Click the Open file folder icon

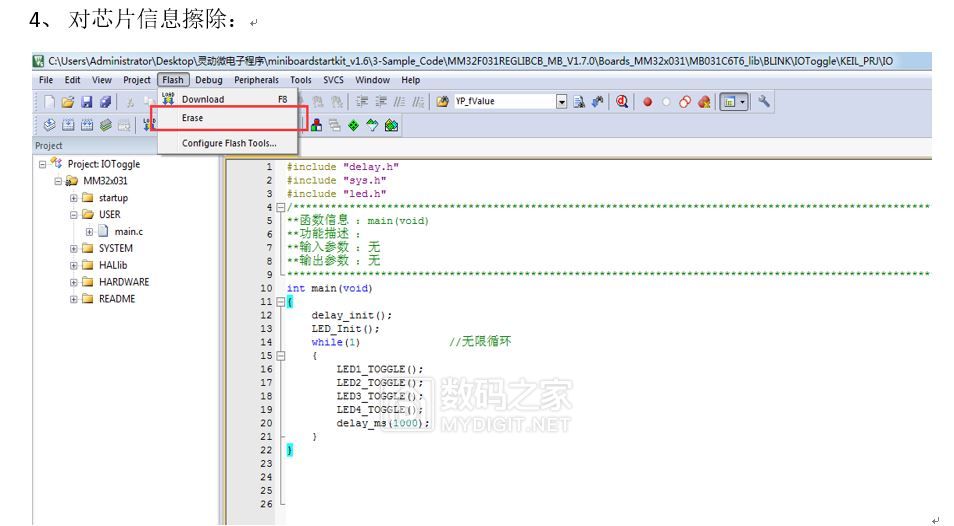click(x=67, y=102)
